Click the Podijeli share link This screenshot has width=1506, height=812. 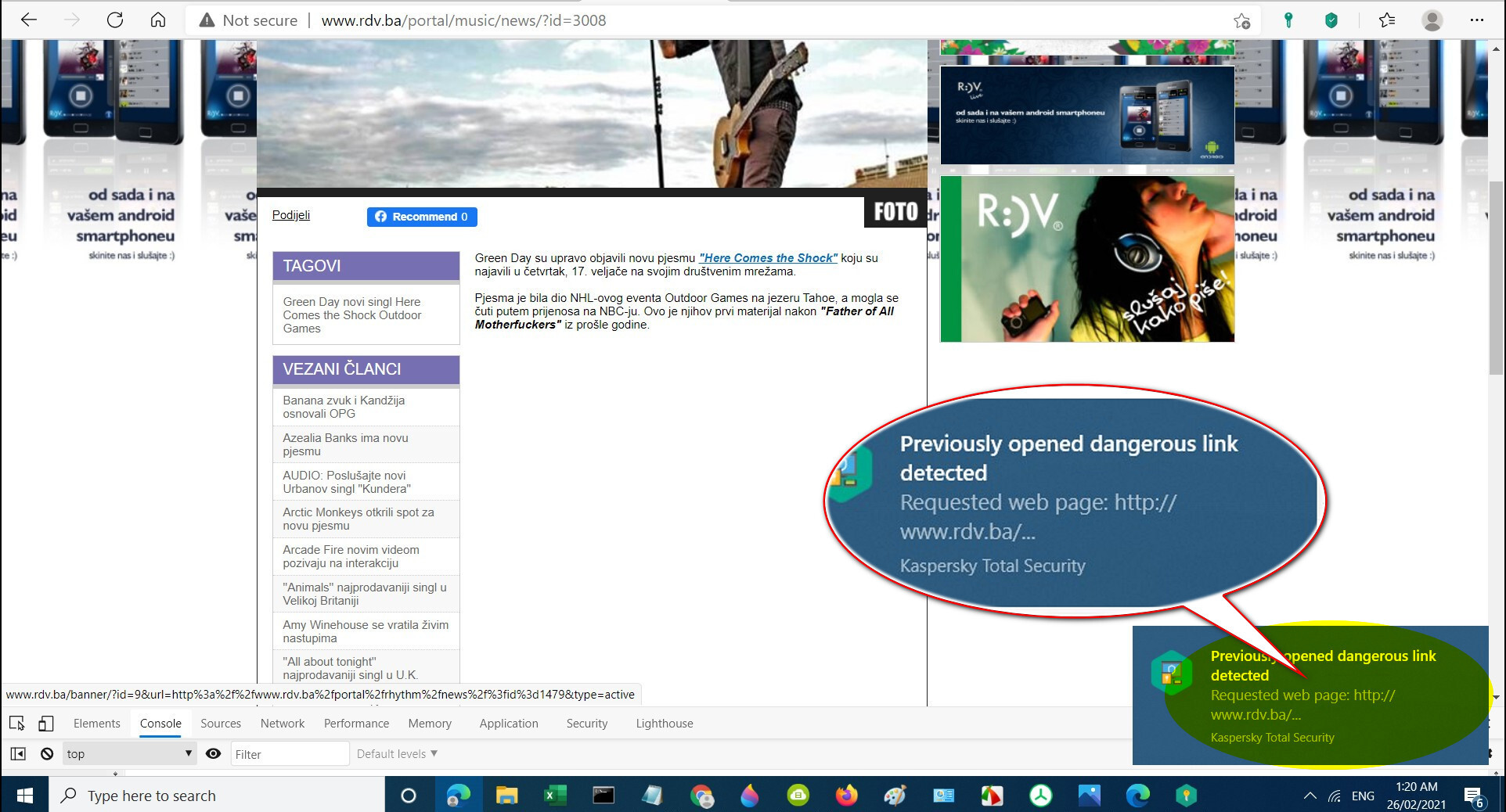291,215
